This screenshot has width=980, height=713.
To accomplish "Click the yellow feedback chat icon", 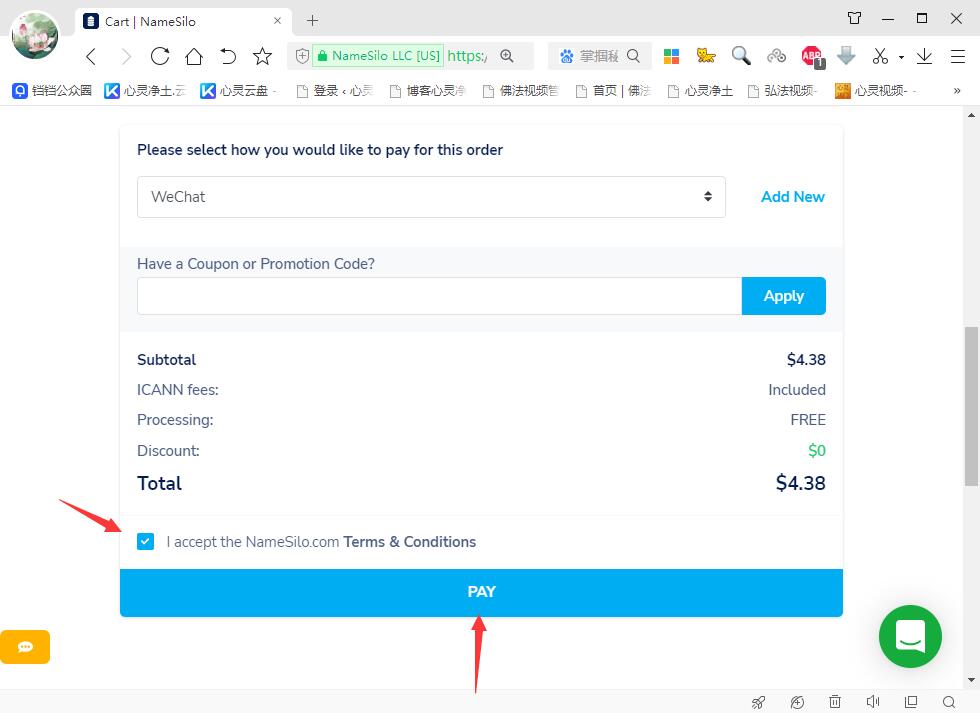I will point(25,647).
